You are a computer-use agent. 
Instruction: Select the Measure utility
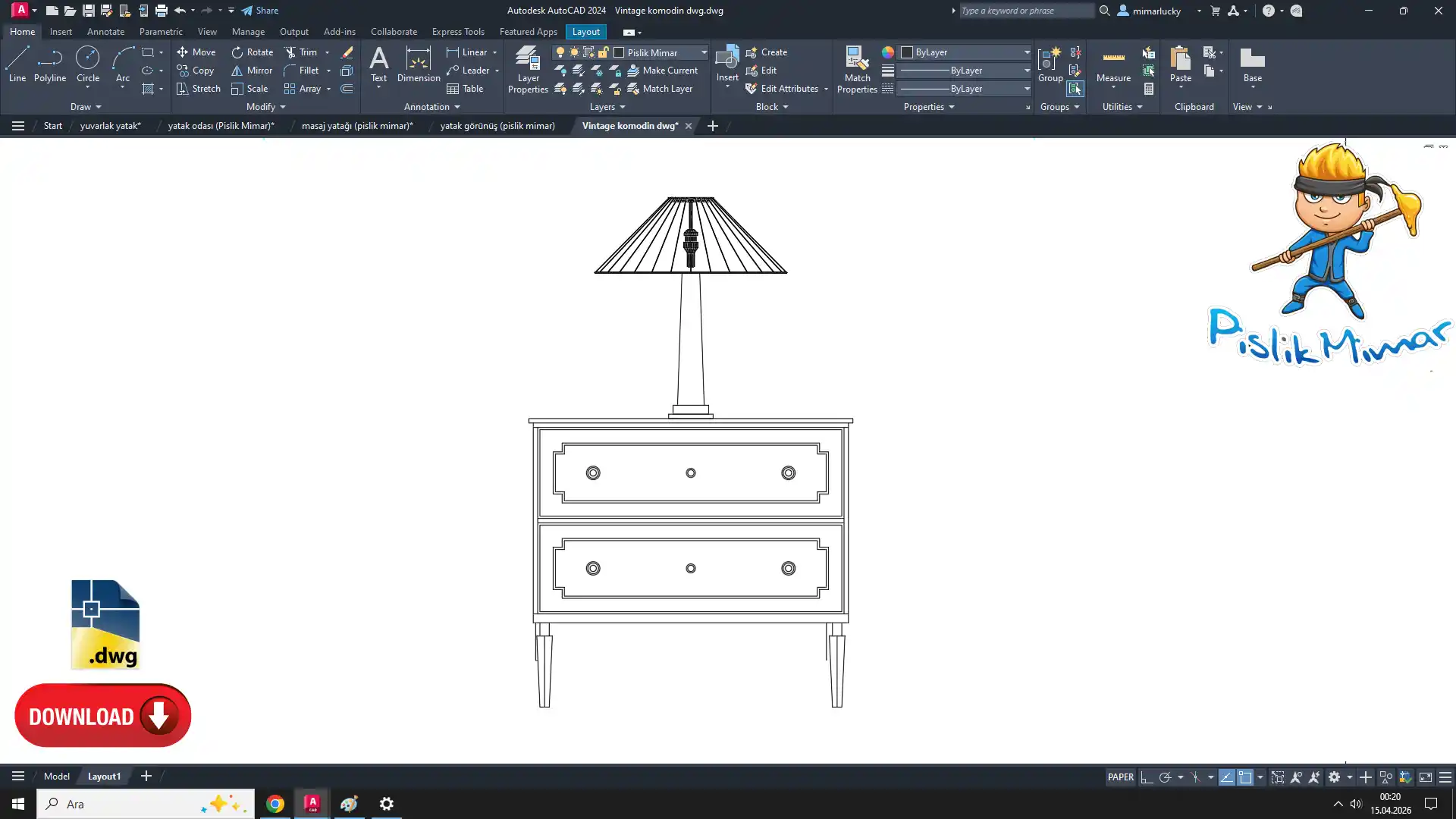click(x=1113, y=65)
